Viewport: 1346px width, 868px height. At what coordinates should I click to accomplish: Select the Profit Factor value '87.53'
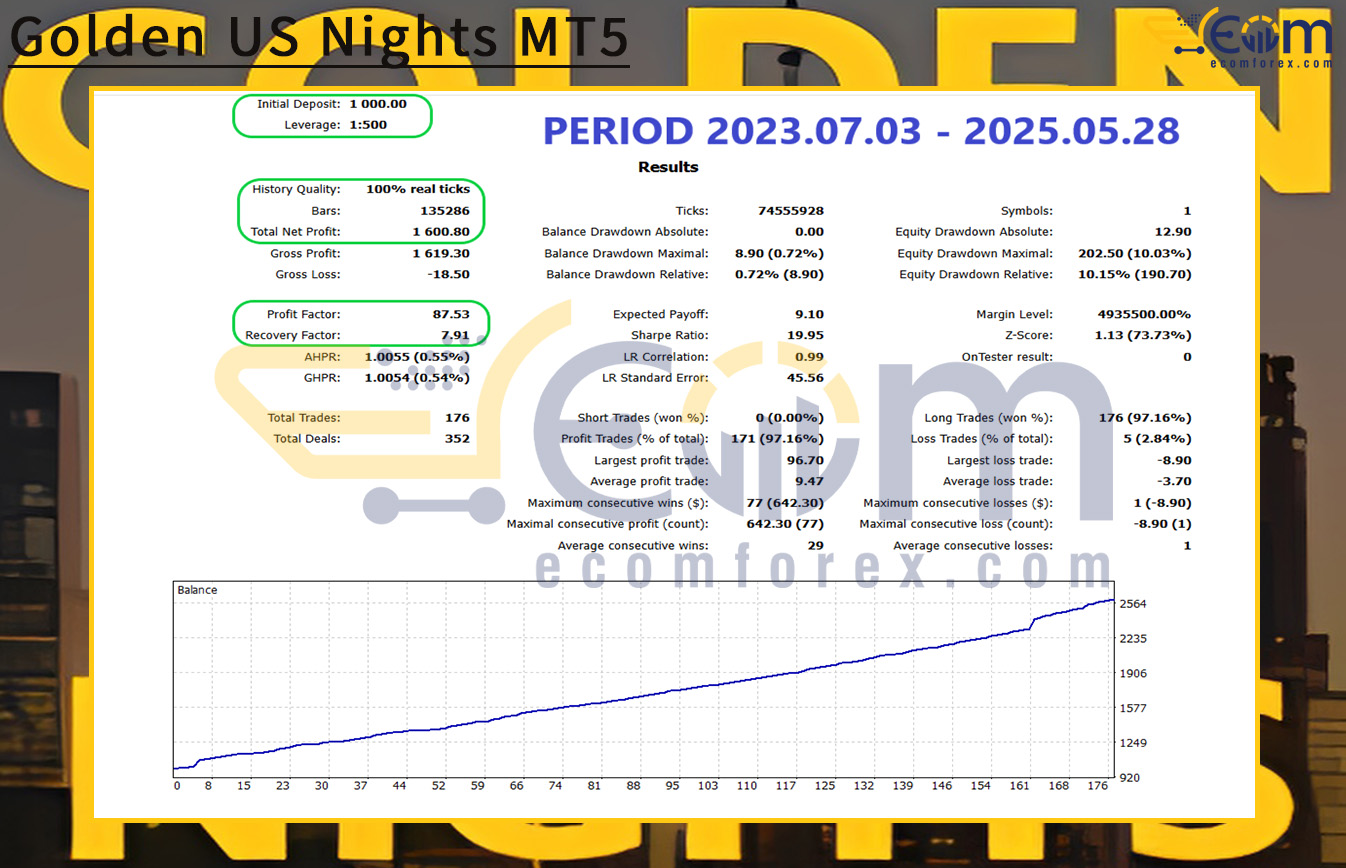451,314
